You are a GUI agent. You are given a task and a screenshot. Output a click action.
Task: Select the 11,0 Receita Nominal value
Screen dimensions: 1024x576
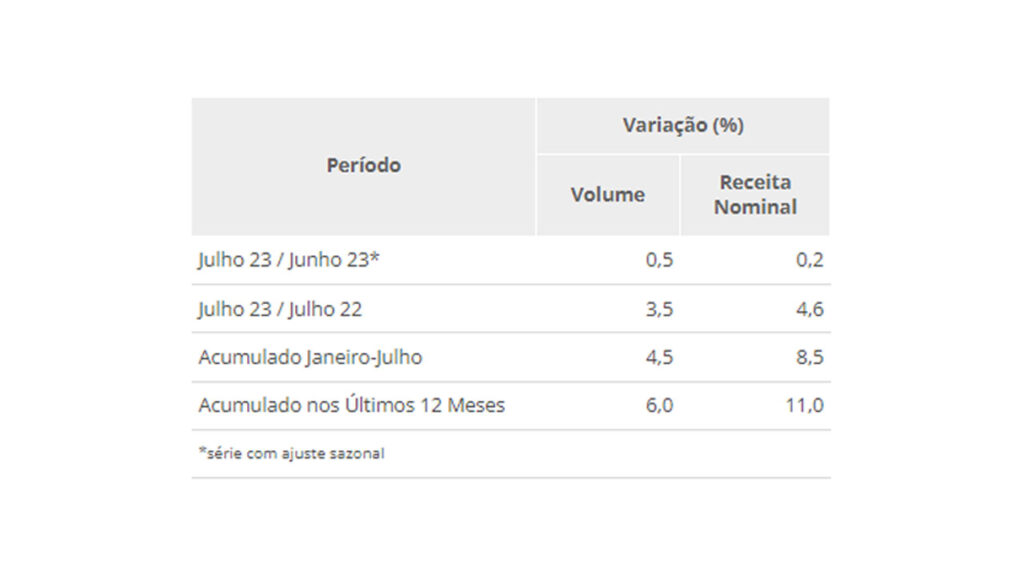pos(806,405)
